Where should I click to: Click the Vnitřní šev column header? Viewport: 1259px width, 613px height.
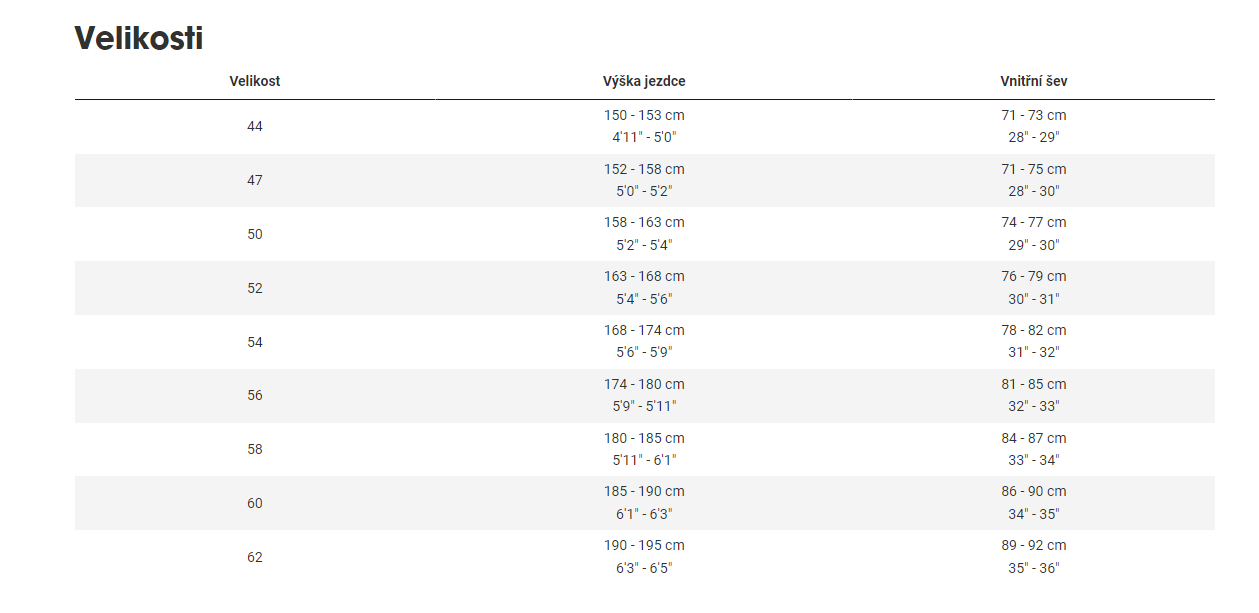click(1034, 81)
